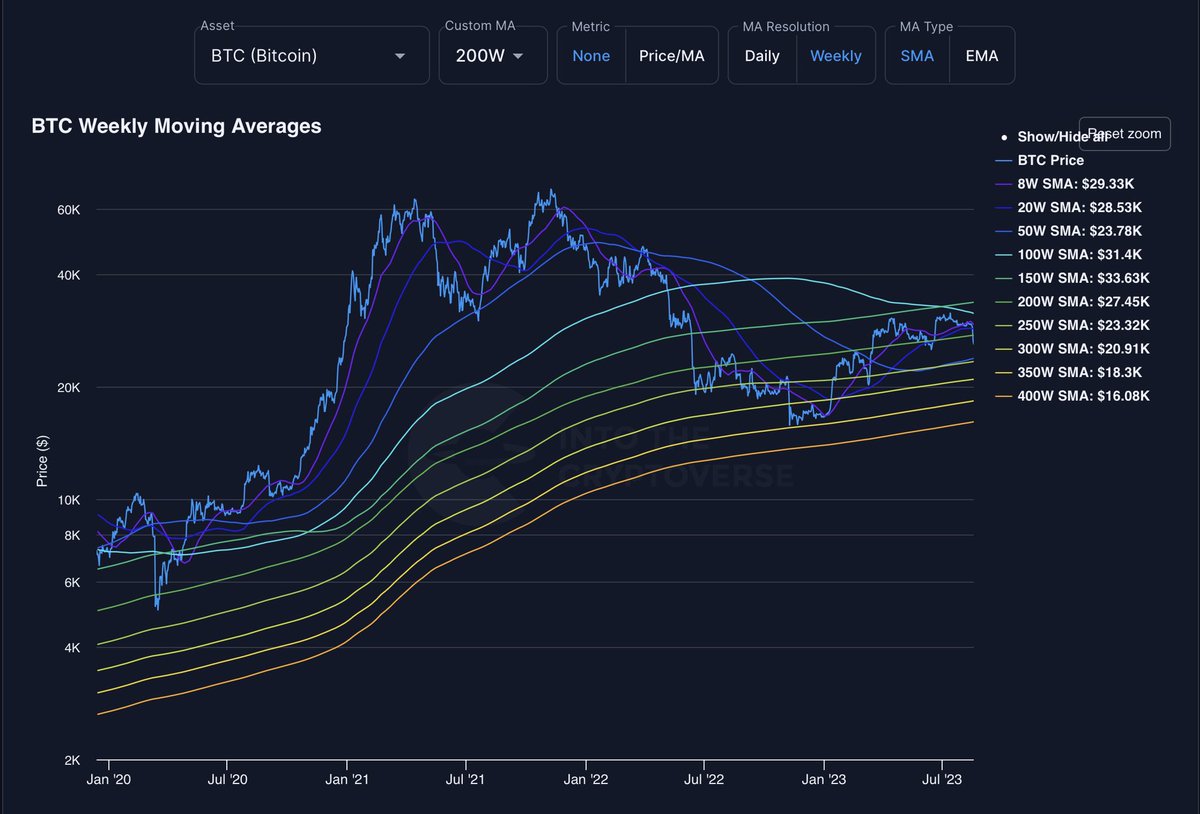
Task: Click the caret icon on the Custom MA selector
Action: pos(519,56)
